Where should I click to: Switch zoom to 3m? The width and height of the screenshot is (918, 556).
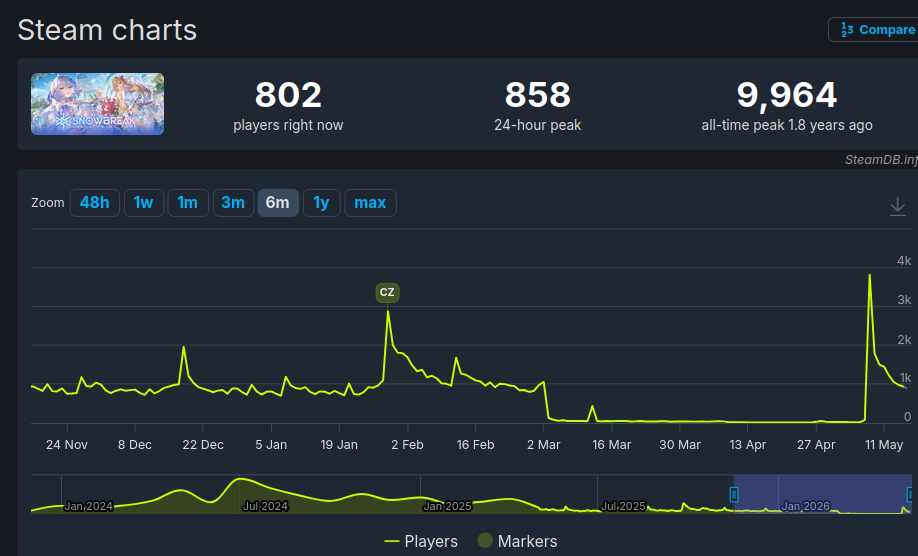(x=233, y=203)
